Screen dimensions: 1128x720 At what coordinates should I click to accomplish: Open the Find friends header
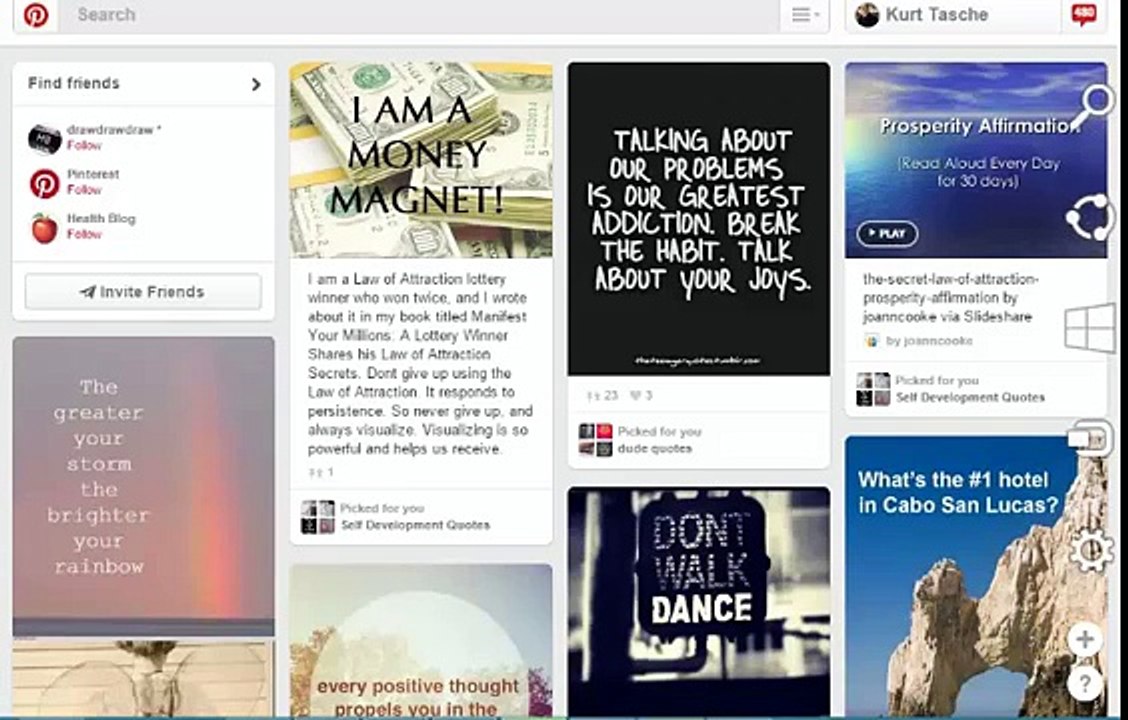pyautogui.click(x=144, y=83)
